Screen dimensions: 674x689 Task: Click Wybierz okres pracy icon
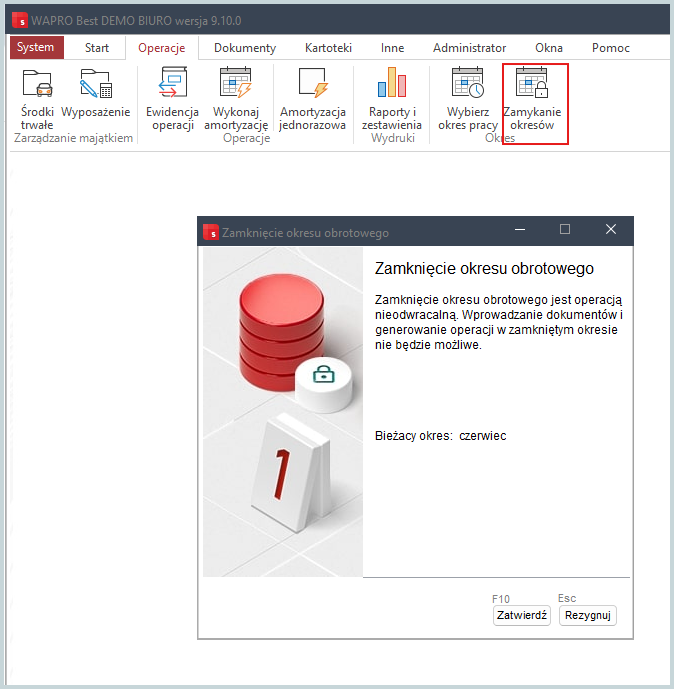[468, 83]
